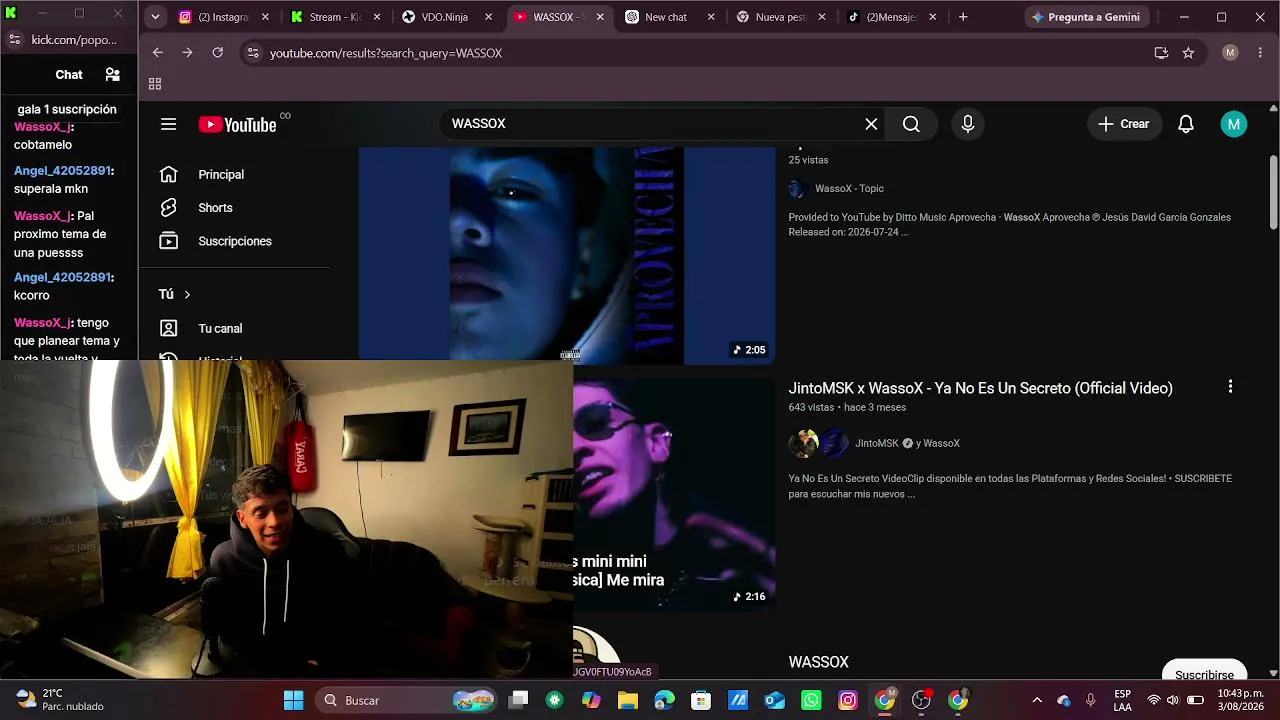Close the WASSOX YouTube tab
The width and height of the screenshot is (1280, 720).
(x=600, y=17)
